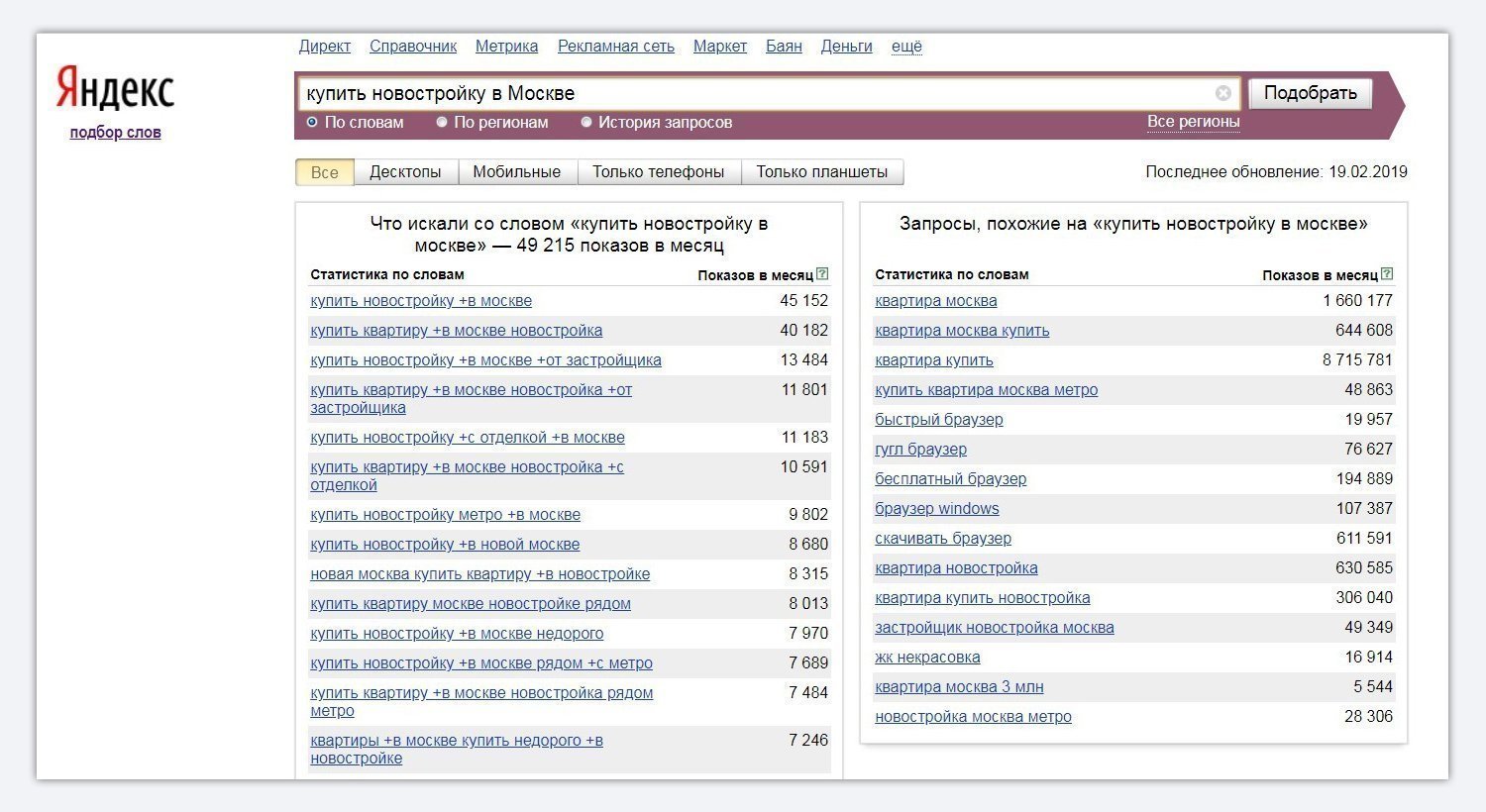Open the Баян top menu link

coord(784,47)
